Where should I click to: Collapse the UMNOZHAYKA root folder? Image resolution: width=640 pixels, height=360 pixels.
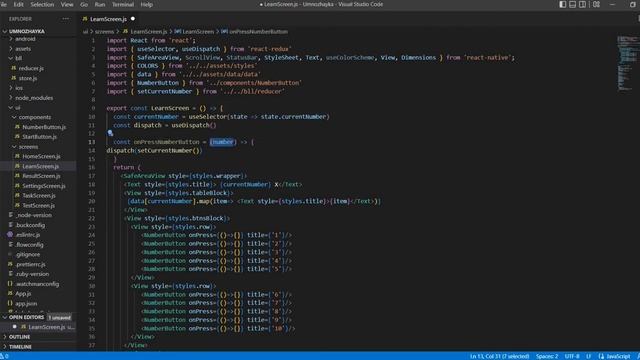tap(38, 31)
